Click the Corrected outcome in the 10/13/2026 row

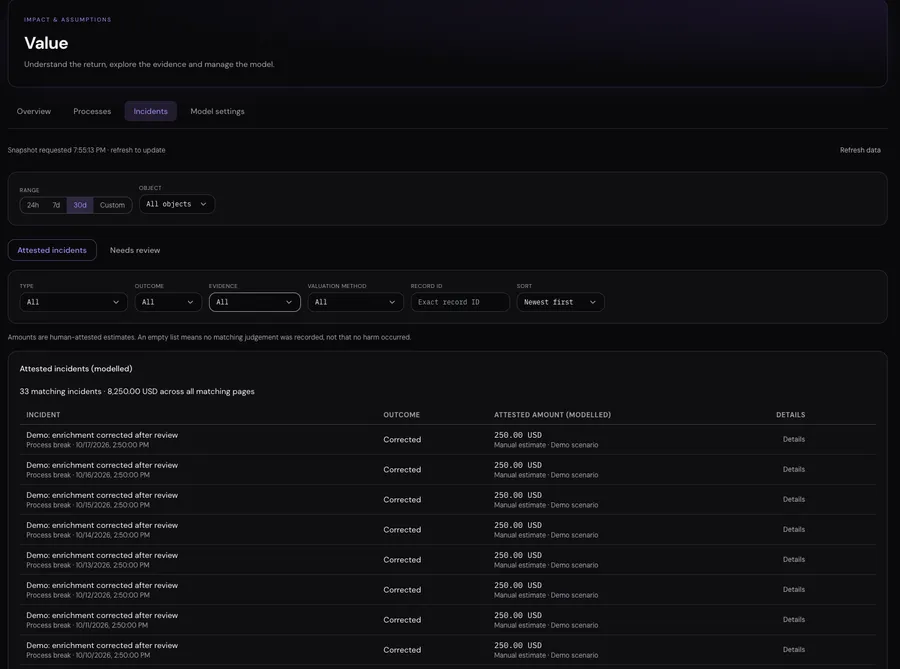[402, 560]
